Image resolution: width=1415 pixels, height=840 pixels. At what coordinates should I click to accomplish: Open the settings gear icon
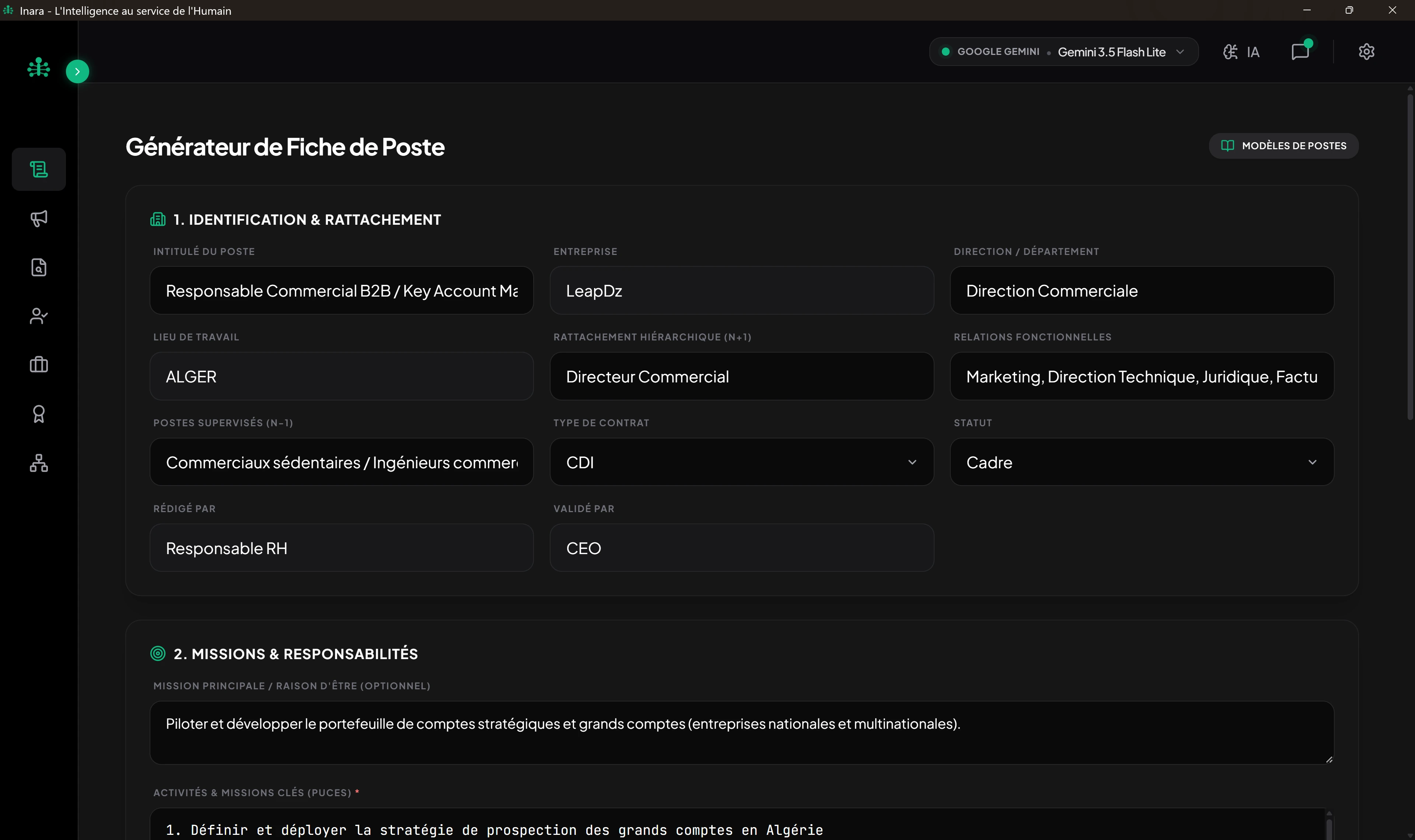1366,52
